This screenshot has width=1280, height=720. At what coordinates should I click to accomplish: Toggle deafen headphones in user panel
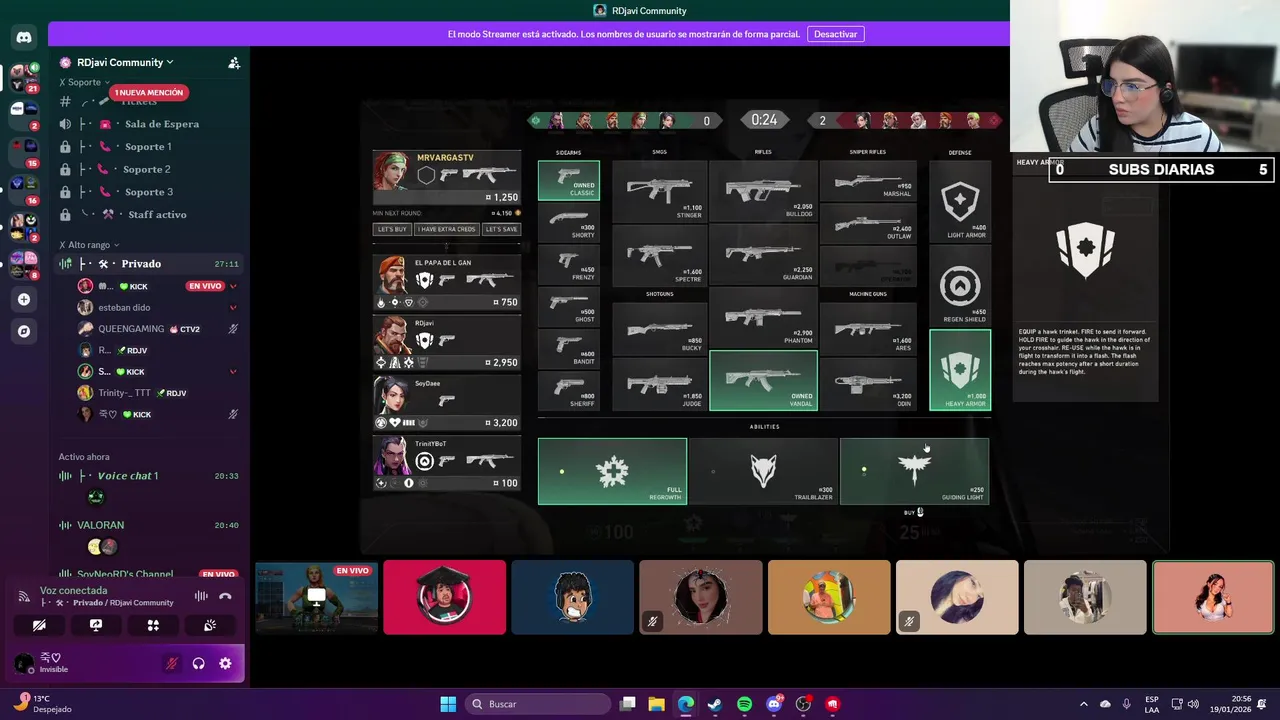tap(198, 663)
